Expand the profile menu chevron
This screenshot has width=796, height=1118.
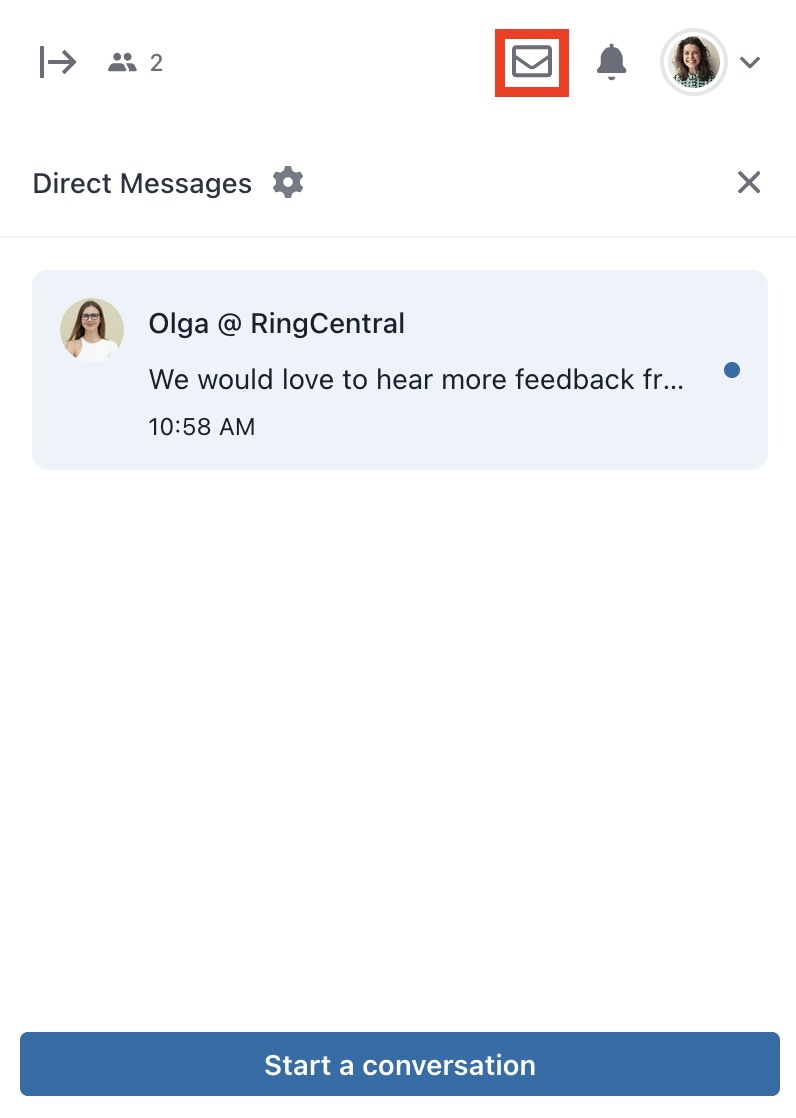click(x=750, y=63)
